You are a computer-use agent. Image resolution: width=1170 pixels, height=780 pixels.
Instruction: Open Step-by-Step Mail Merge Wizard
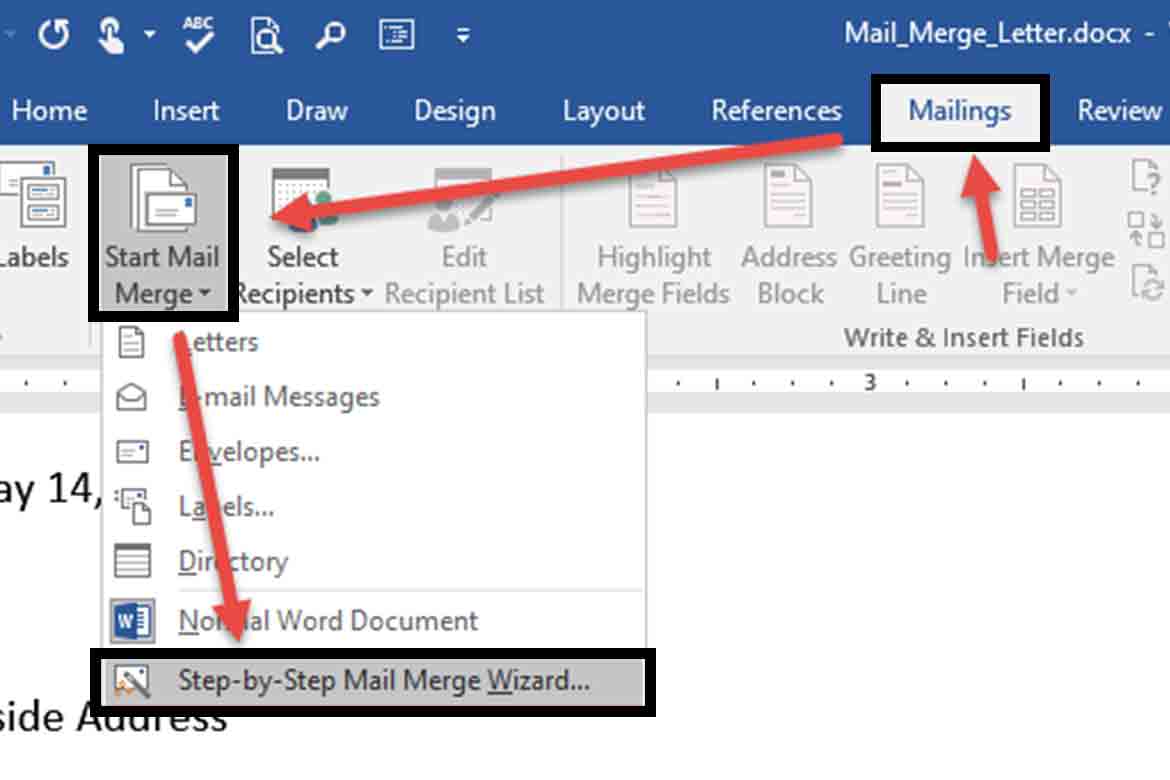373,681
